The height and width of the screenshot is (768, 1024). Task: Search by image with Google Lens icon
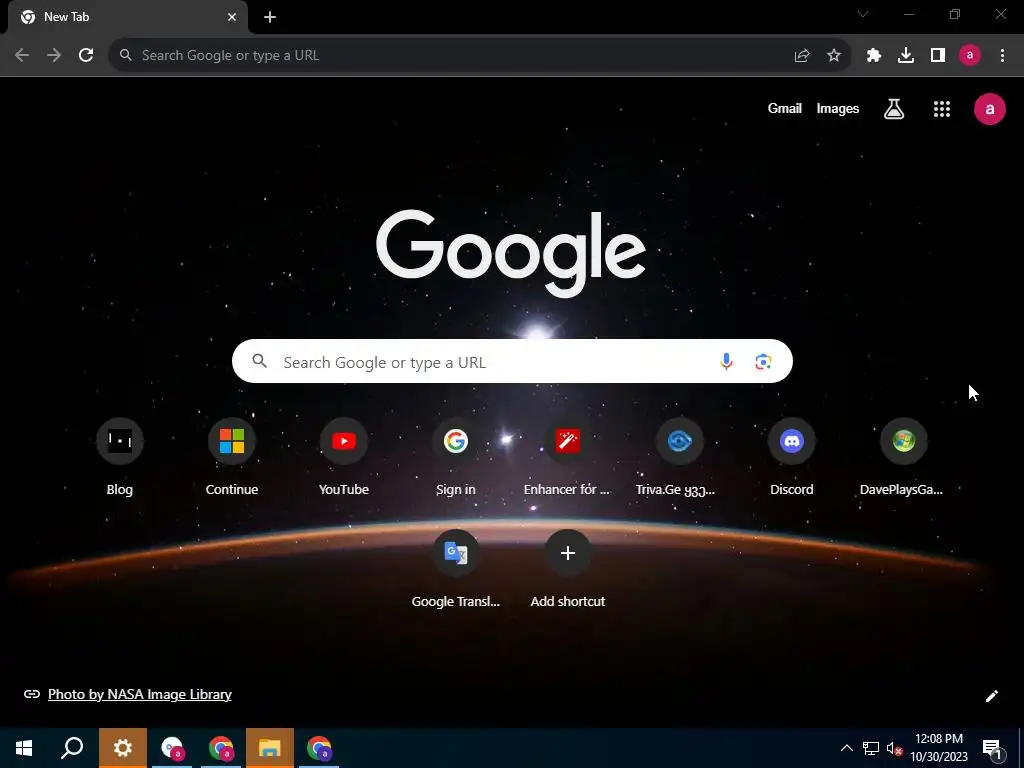(x=763, y=361)
